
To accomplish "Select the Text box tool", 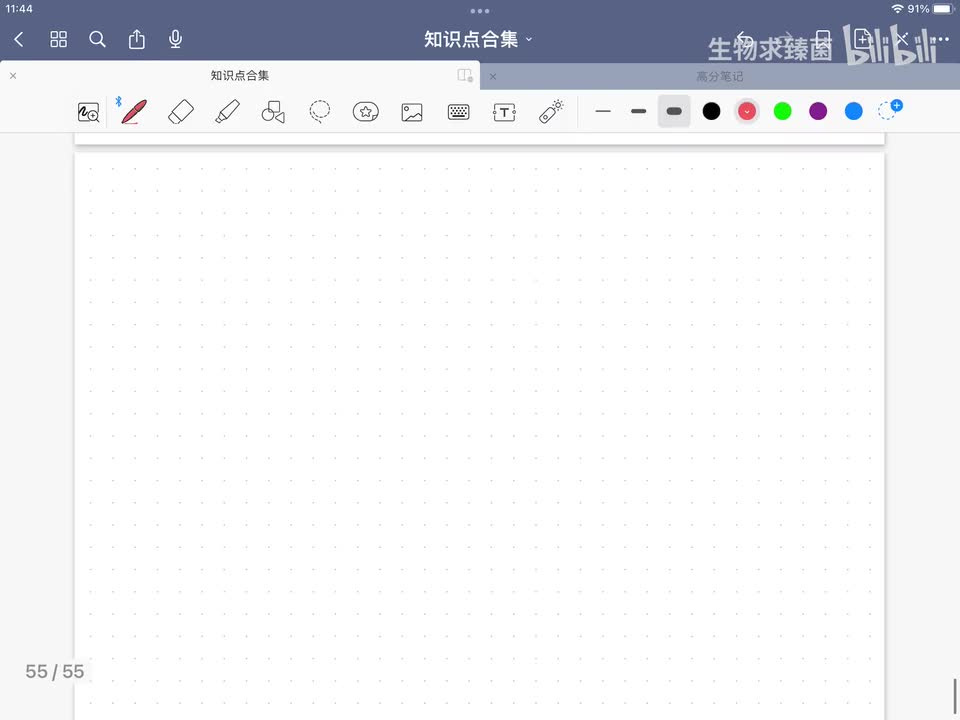I will coord(504,112).
